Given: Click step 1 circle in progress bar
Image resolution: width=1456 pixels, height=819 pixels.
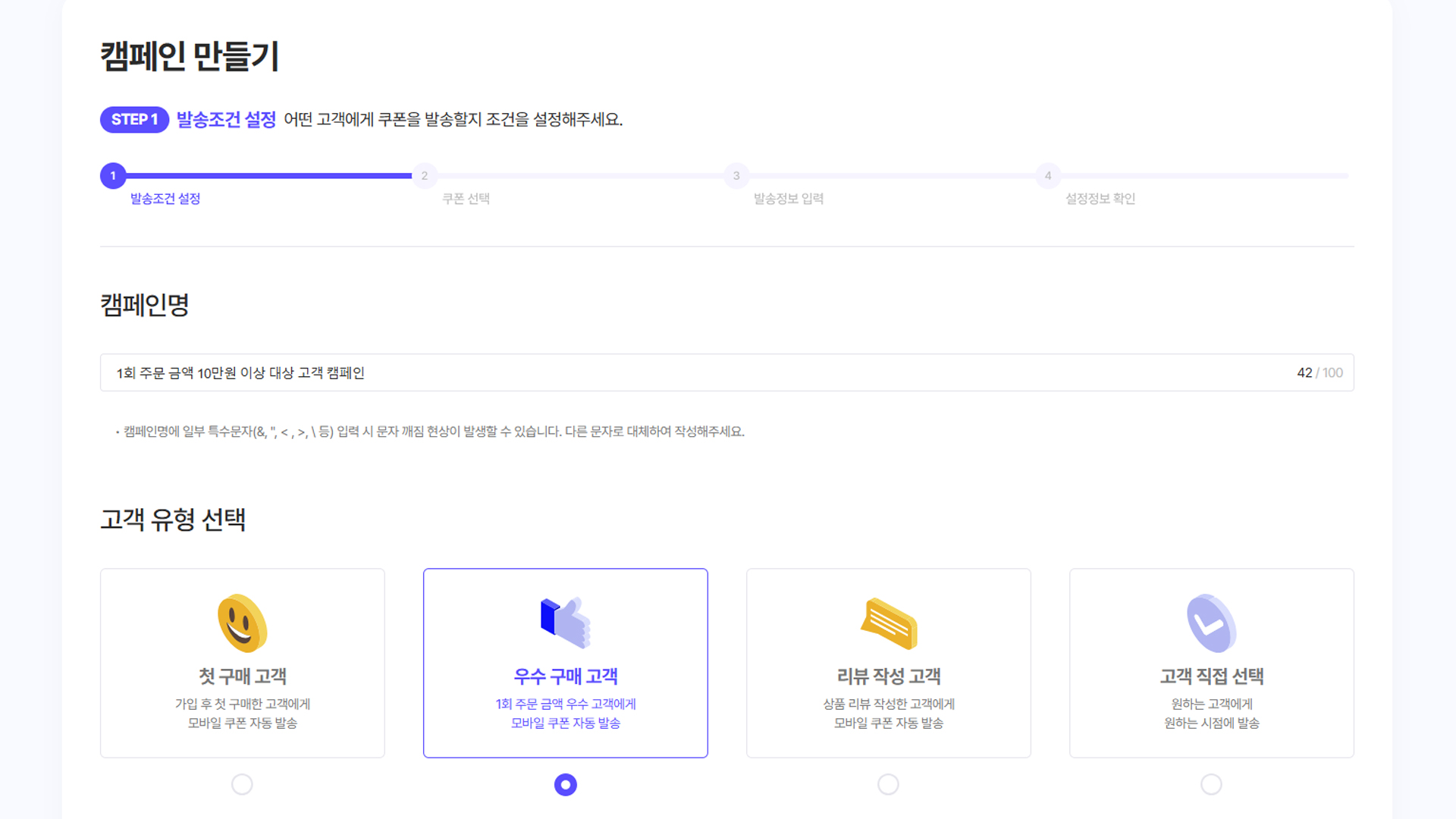Looking at the screenshot, I should coord(113,176).
